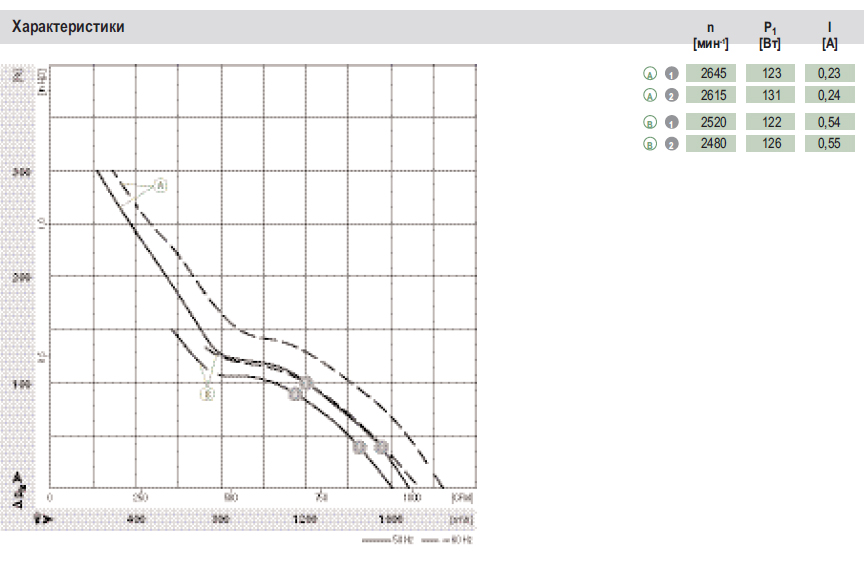The height and width of the screenshot is (561, 864).
Task: Click the gray 1 badge beside 2645
Action: [672, 74]
